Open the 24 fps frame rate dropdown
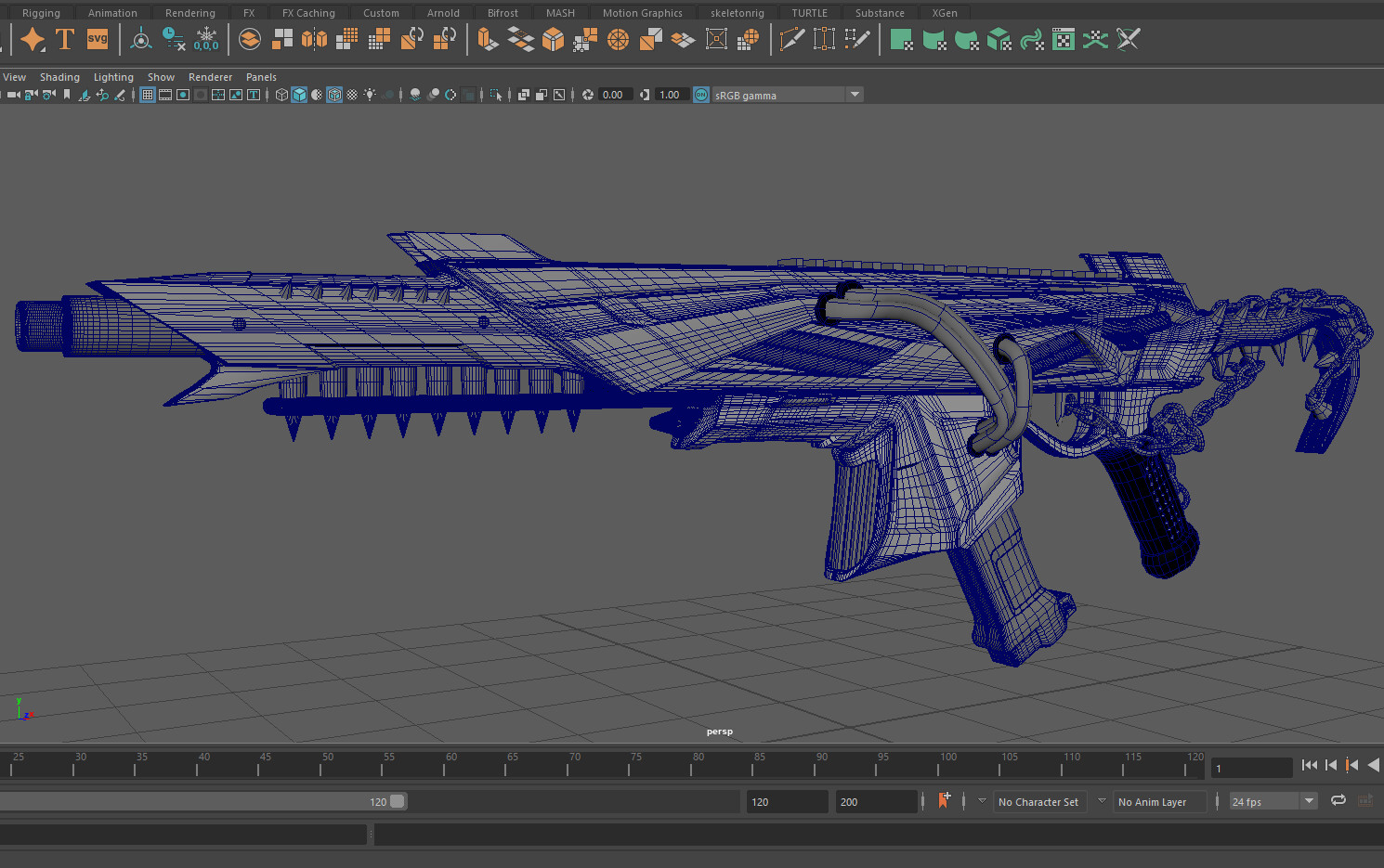The width and height of the screenshot is (1384, 868). pyautogui.click(x=1309, y=801)
